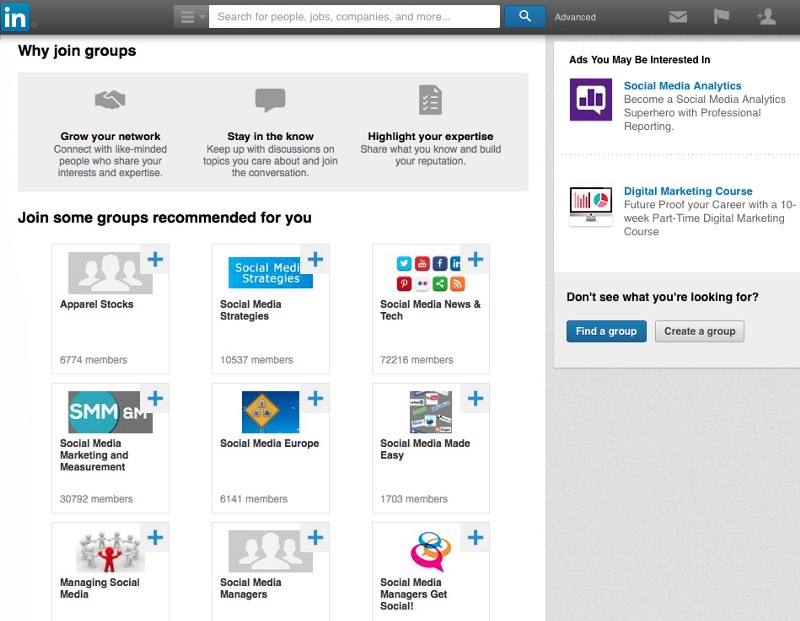Open the Social Media Managers placeholder image
Screen dimensions: 800x621
[270, 551]
